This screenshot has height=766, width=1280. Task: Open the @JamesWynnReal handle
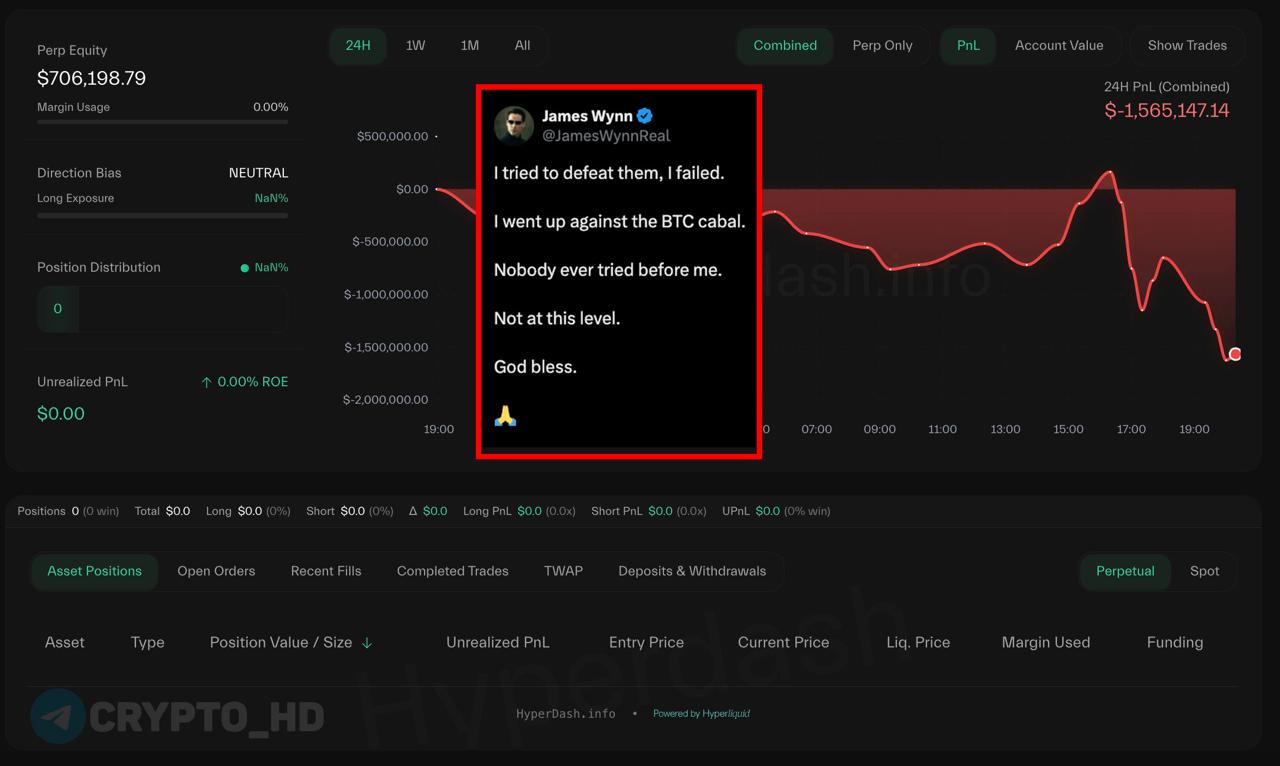pos(606,136)
